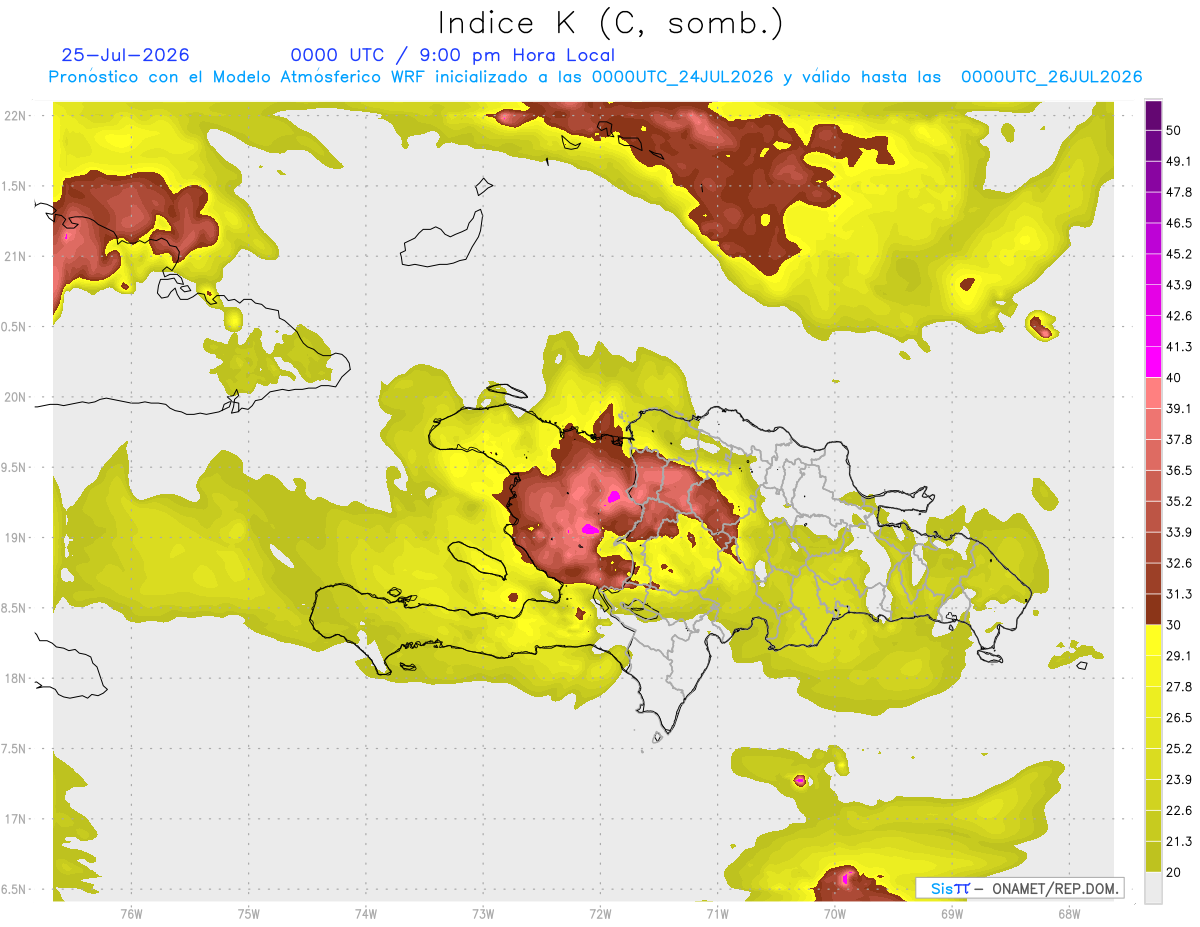Click the colorbar value "27.8"
1200x927 pixels.
[1180, 687]
